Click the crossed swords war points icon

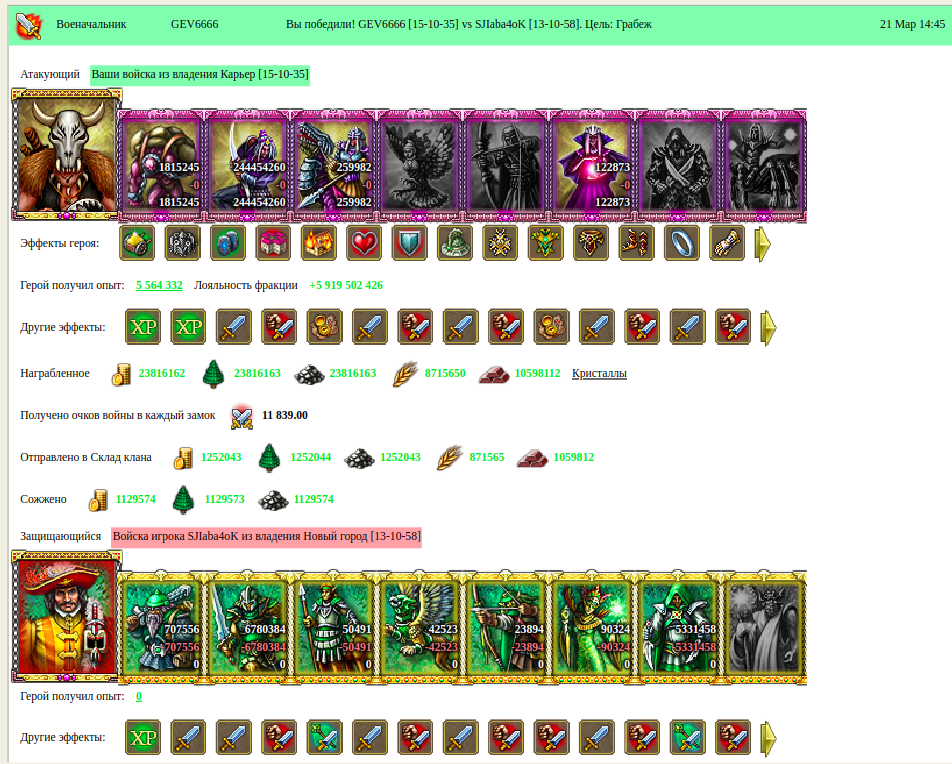pos(242,416)
